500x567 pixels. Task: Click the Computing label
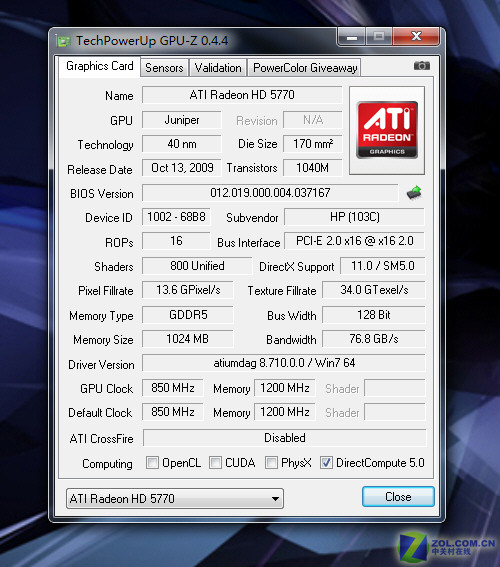[x=107, y=464]
